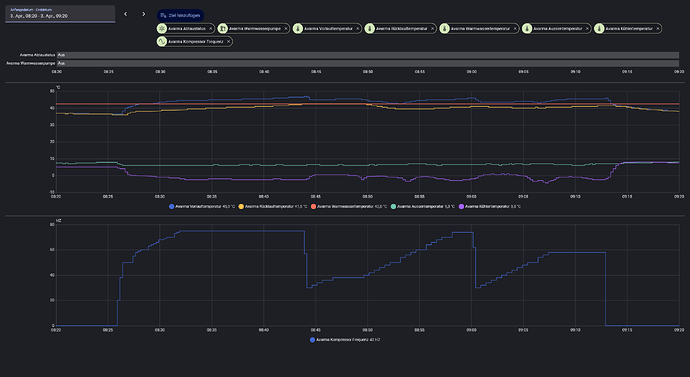
Task: Toggle the Warmwassertemperatur series in the legend
Action: (349, 206)
